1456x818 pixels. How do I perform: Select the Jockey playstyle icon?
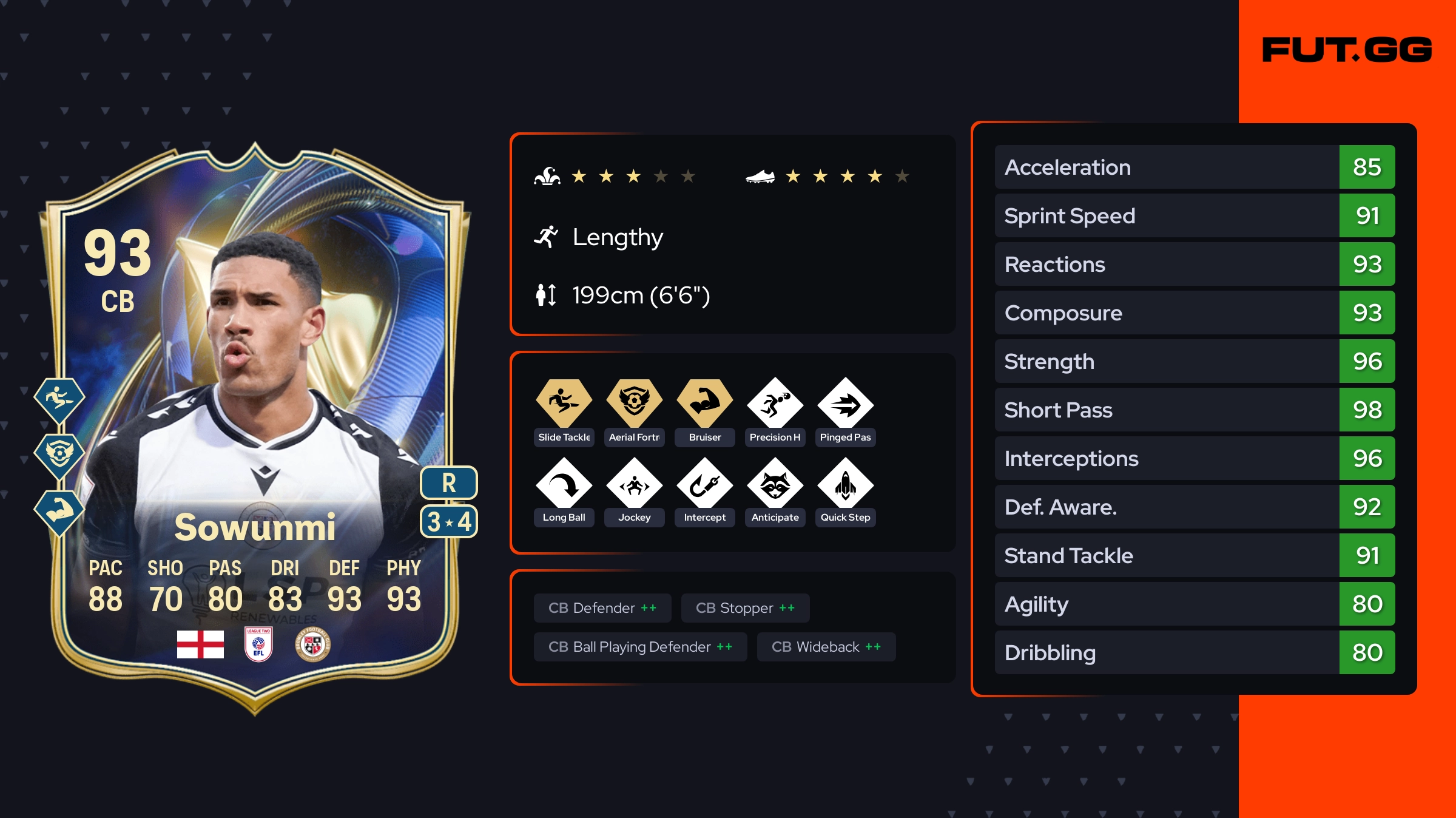coord(634,483)
